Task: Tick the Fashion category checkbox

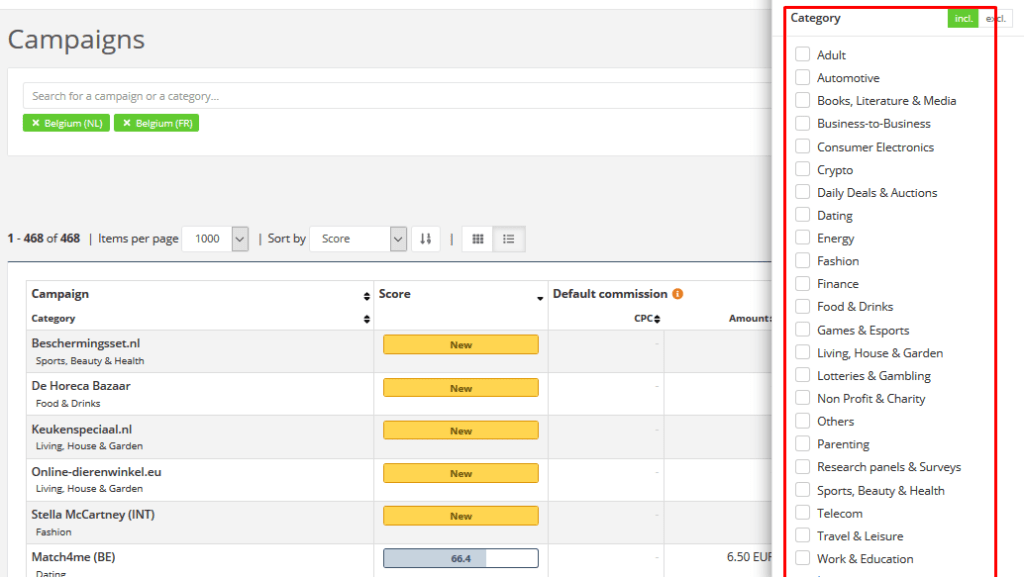Action: (x=803, y=260)
